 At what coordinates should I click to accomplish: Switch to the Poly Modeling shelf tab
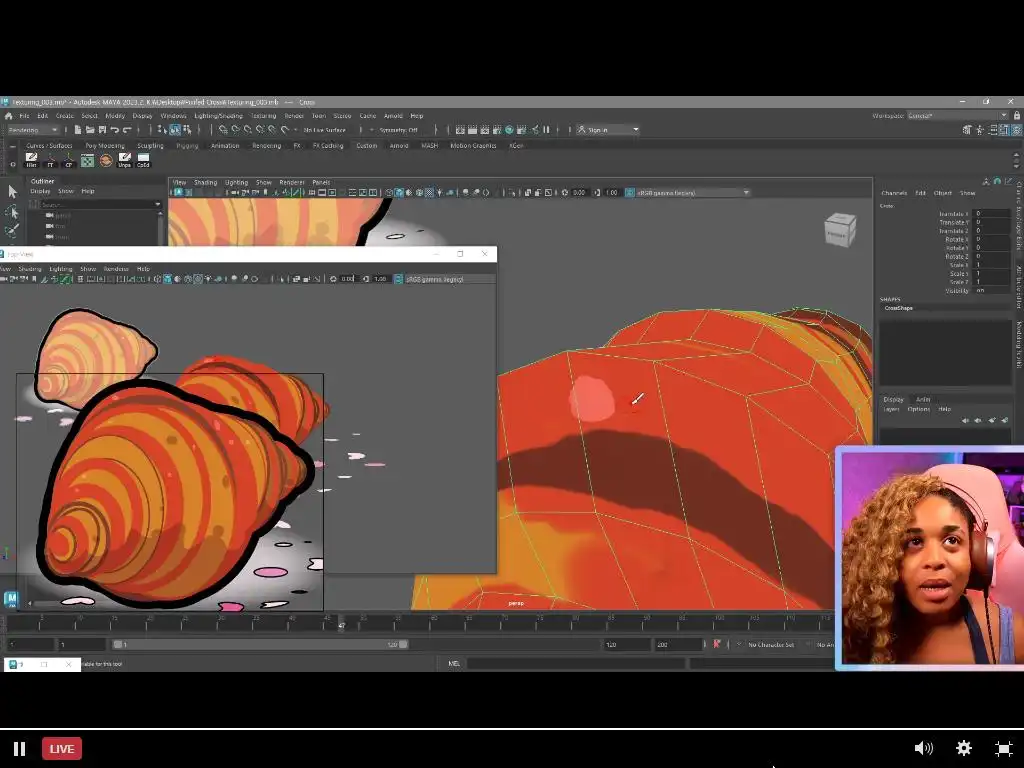pyautogui.click(x=104, y=146)
